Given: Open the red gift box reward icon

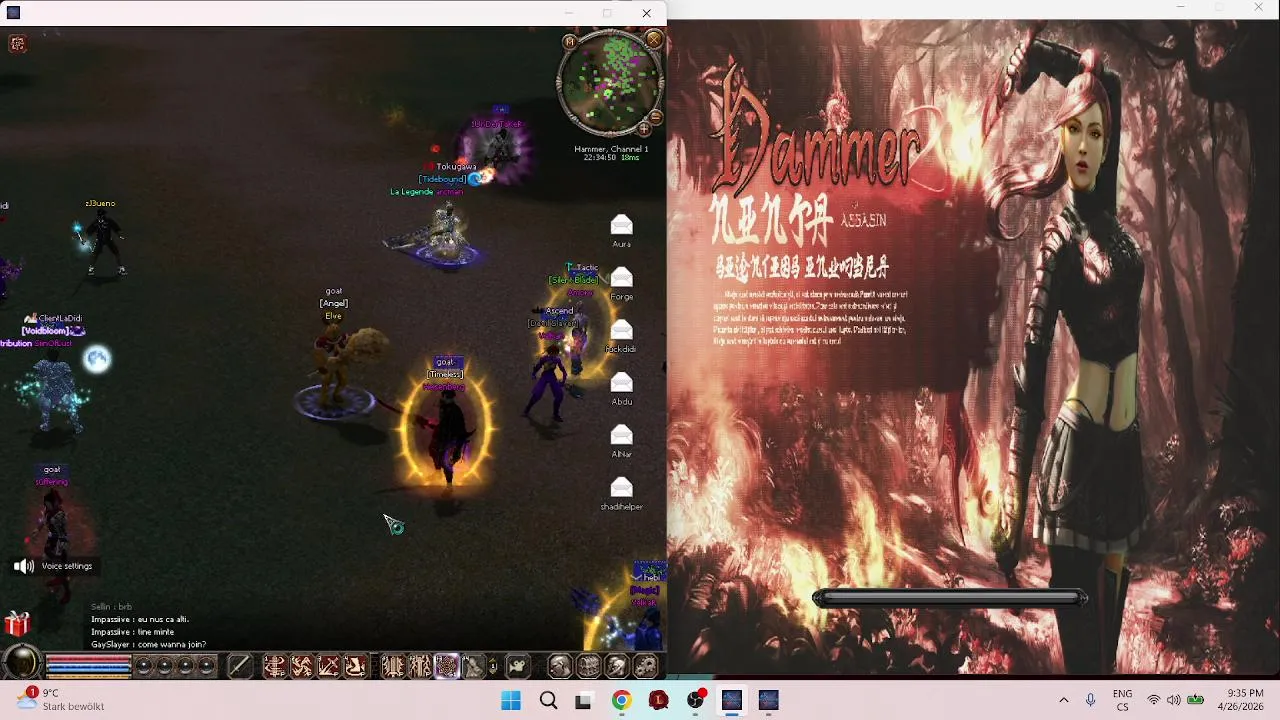Looking at the screenshot, I should tap(17, 625).
